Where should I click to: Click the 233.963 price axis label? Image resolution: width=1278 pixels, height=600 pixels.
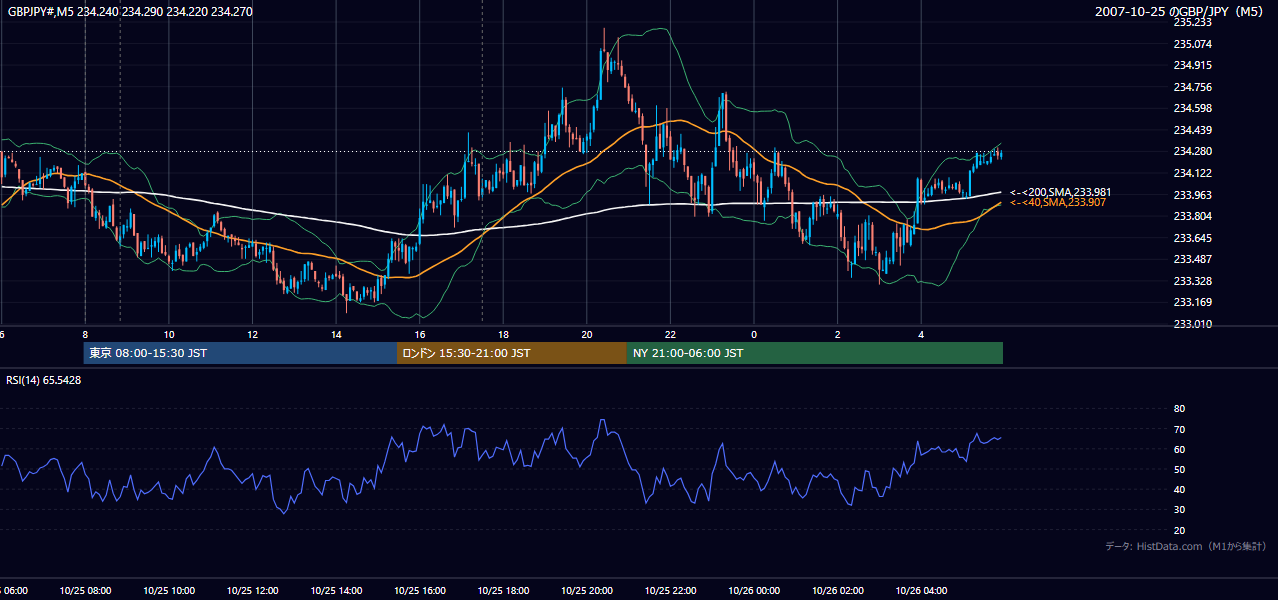point(1192,195)
